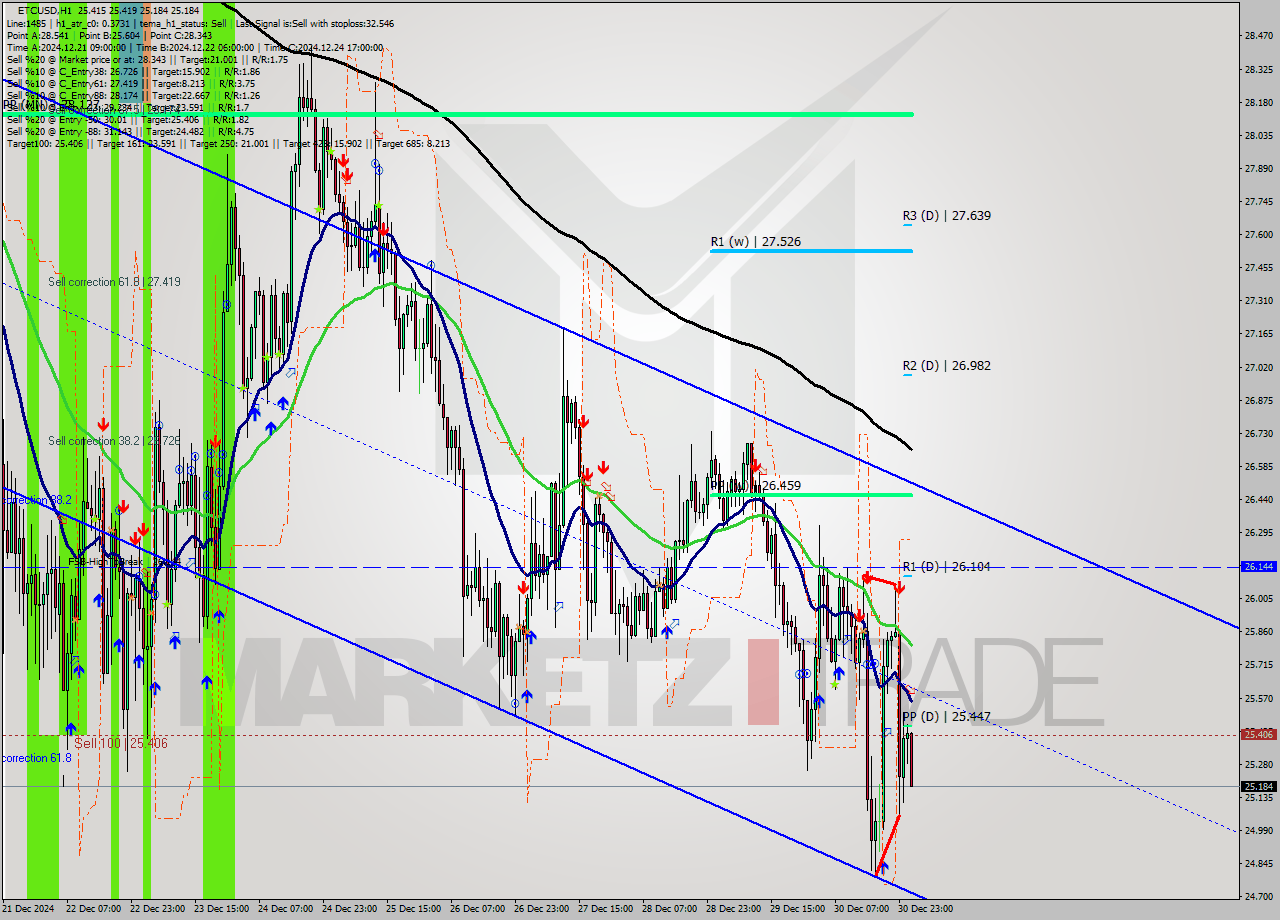Select the 'PP (D) | 25.447' pivot label
Image resolution: width=1280 pixels, height=920 pixels.
point(946,717)
